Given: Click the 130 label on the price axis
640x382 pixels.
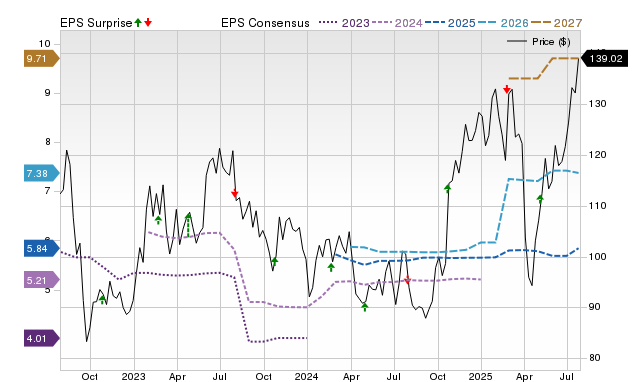Looking at the screenshot, I should (597, 104).
